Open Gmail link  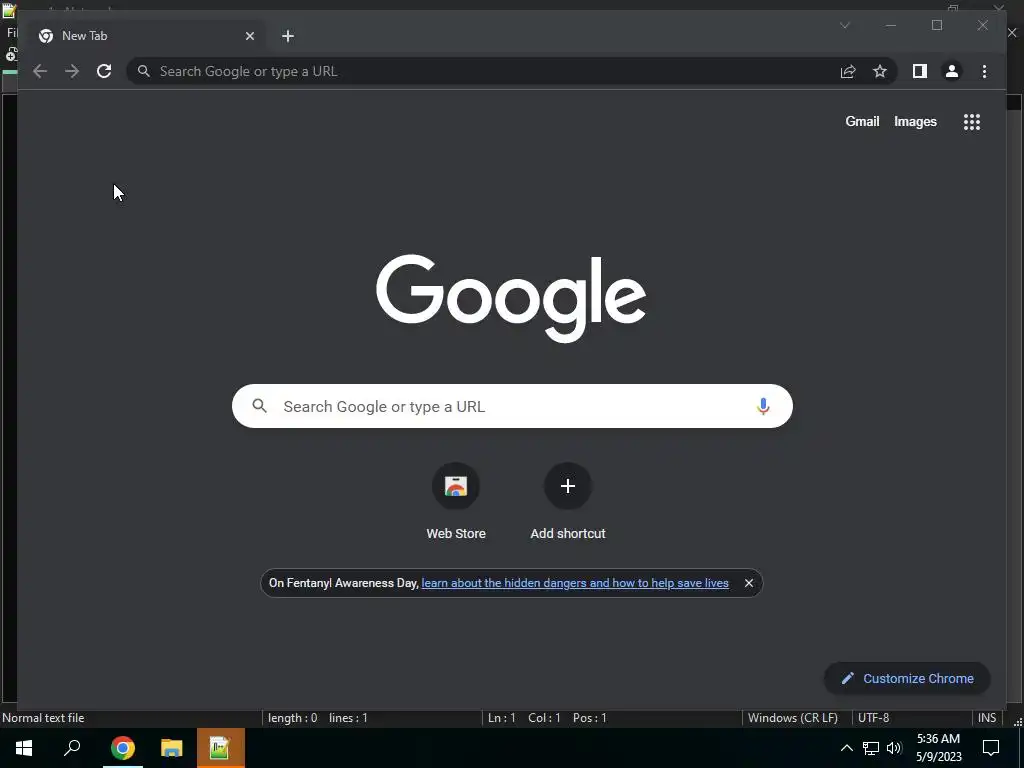pyautogui.click(x=862, y=121)
